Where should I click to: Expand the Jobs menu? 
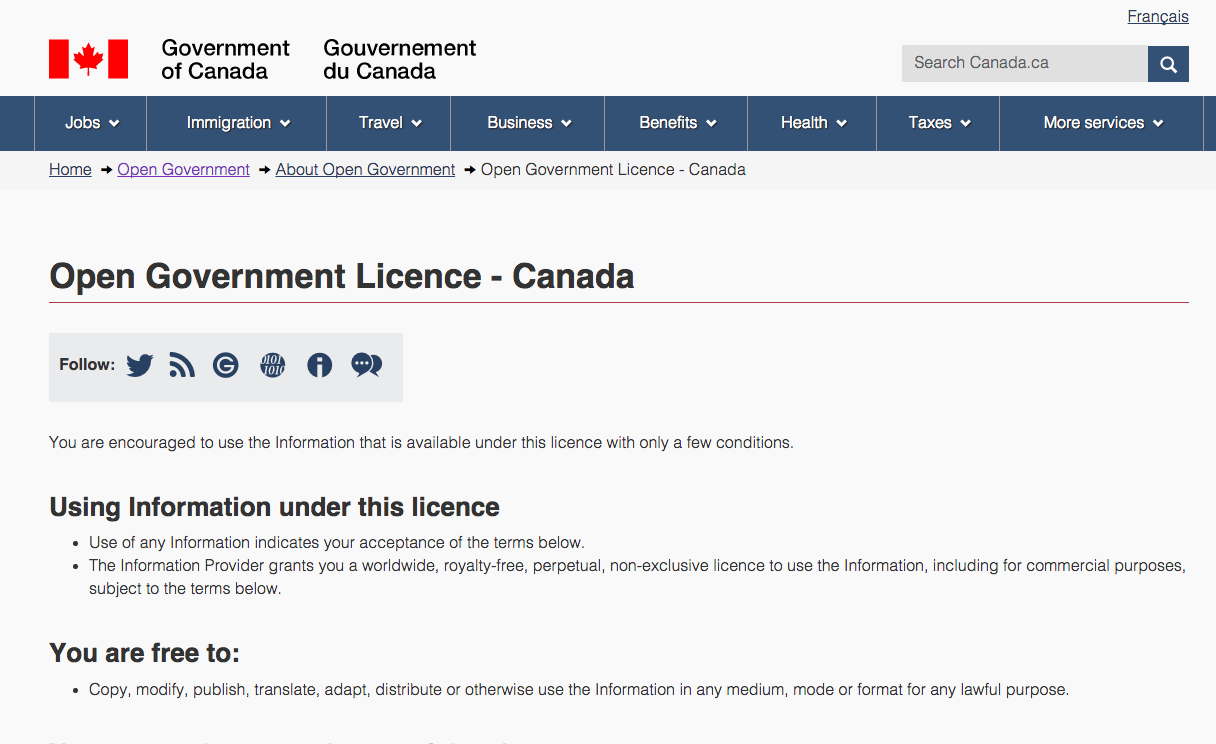91,123
